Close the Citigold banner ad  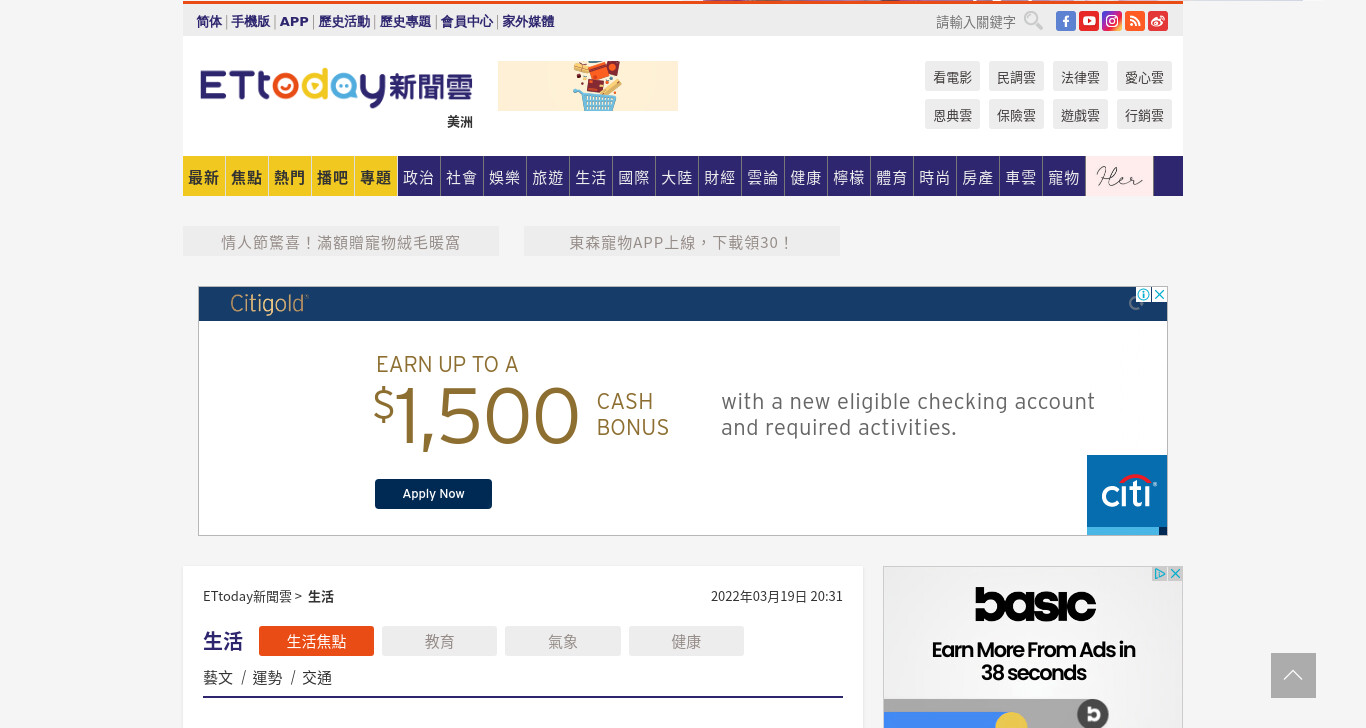point(1160,294)
